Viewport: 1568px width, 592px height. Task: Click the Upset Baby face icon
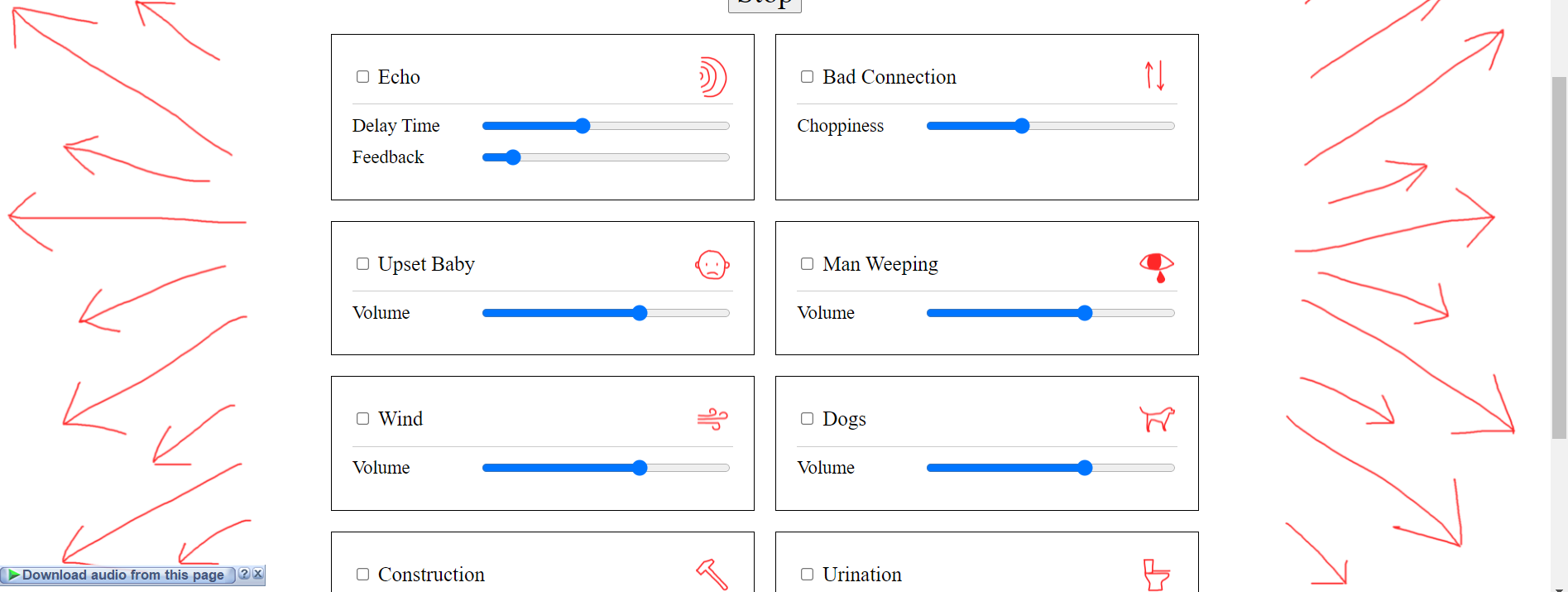pyautogui.click(x=712, y=265)
